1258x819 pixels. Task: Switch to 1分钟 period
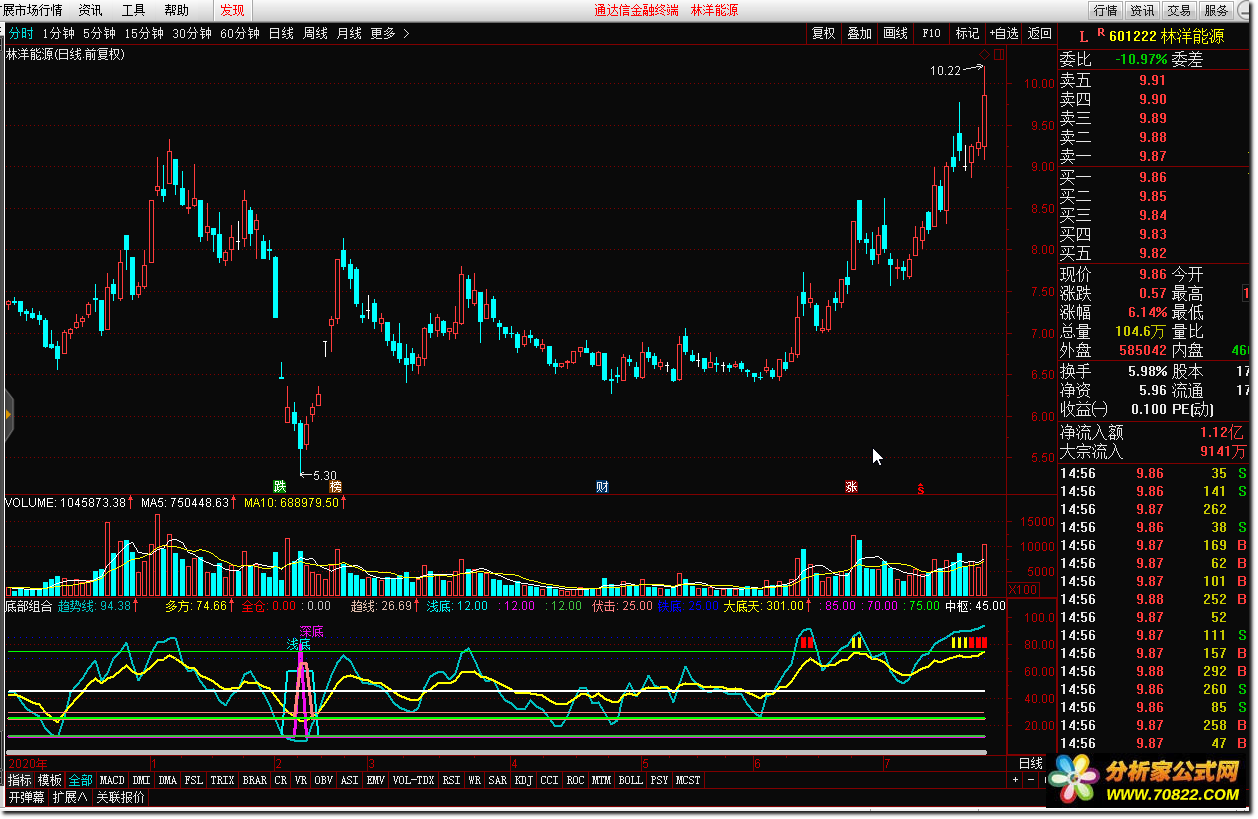point(58,33)
